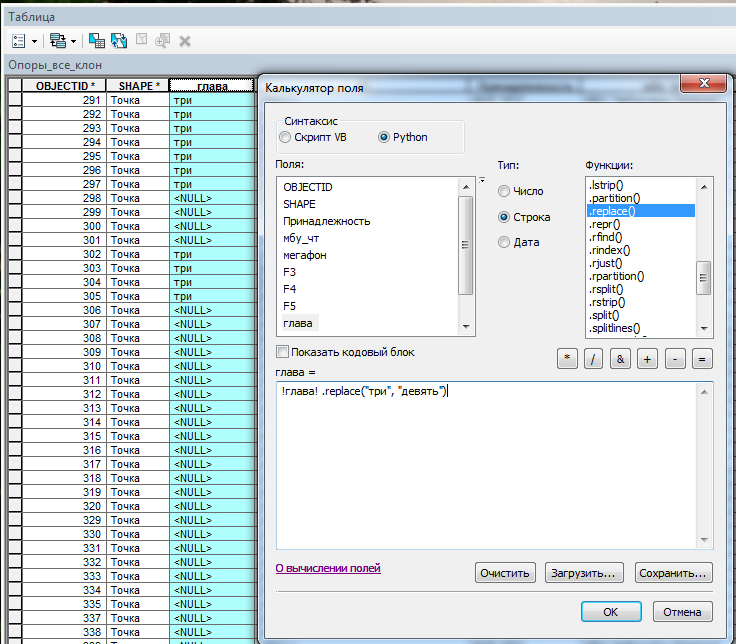736x644 pixels.
Task: Select мегафон in the fields list
Action: pyautogui.click(x=304, y=255)
